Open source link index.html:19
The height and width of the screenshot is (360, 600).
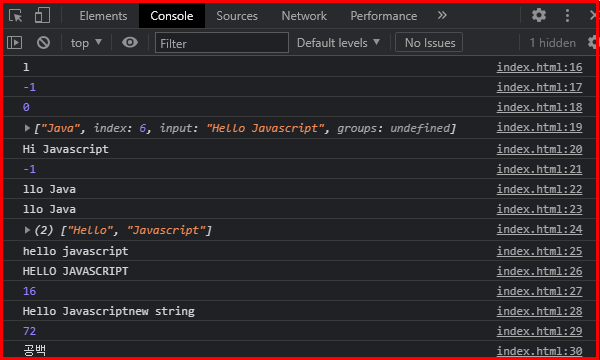pyautogui.click(x=539, y=127)
